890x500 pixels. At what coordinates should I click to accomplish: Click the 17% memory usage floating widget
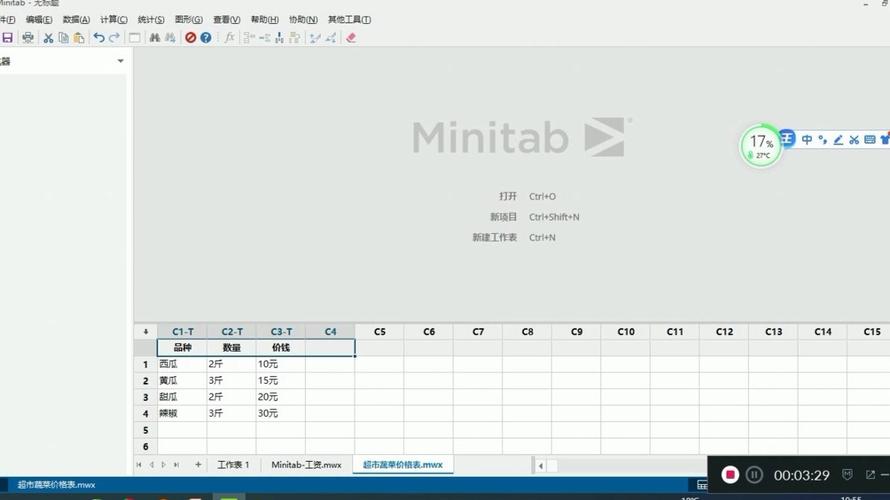tap(761, 145)
